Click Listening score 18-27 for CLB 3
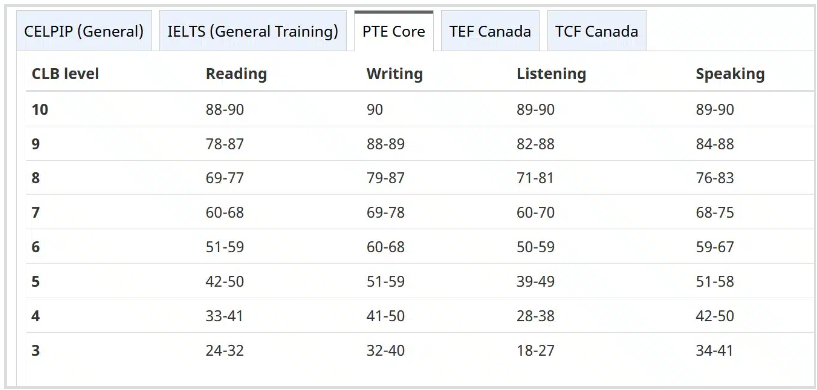The height and width of the screenshot is (390, 817). [536, 350]
